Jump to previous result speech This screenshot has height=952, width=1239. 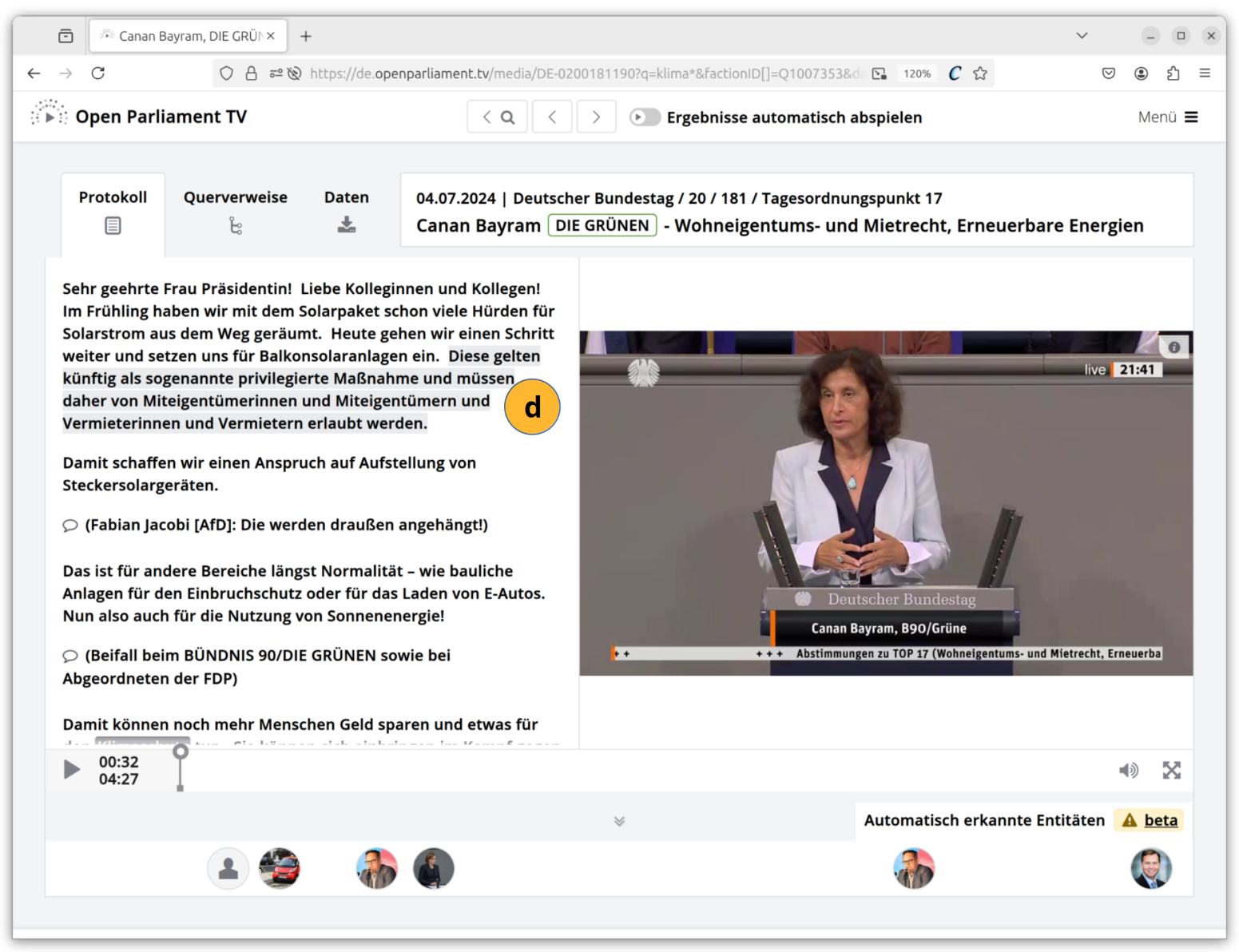[552, 117]
